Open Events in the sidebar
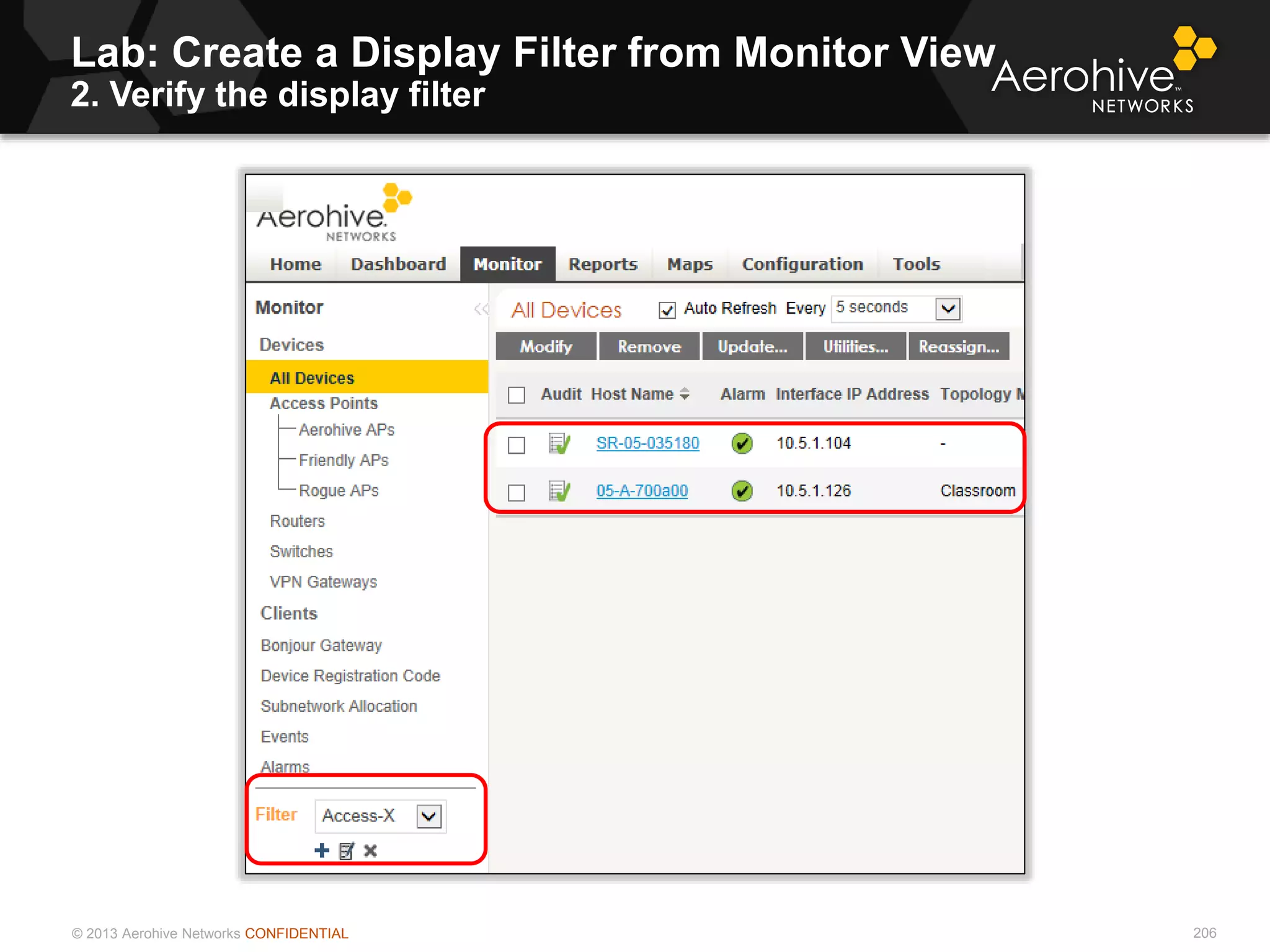Screen dimensions: 1270x952 (x=285, y=737)
